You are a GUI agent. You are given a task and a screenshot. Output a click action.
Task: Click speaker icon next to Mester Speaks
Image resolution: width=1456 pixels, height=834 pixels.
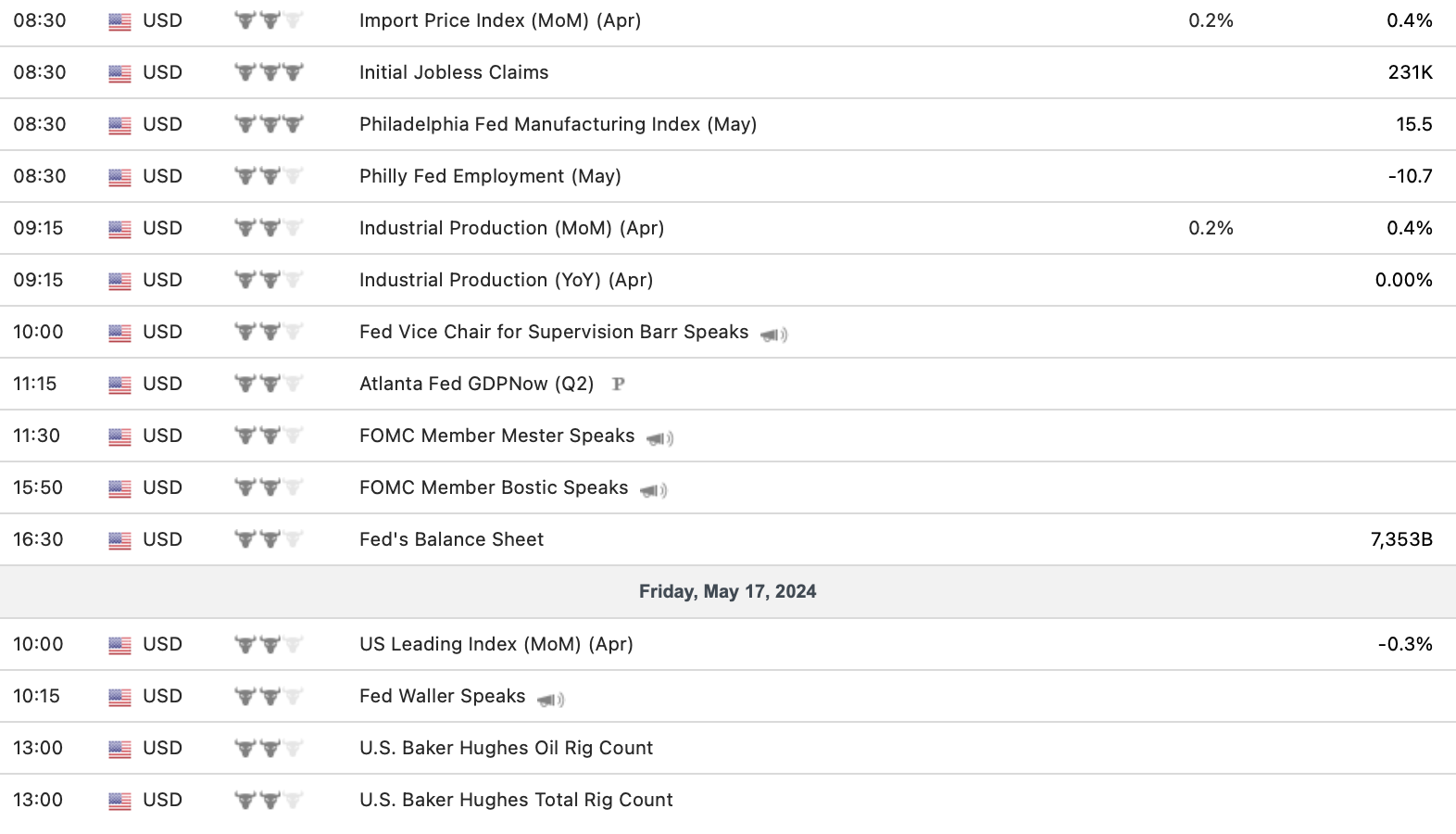pyautogui.click(x=659, y=438)
